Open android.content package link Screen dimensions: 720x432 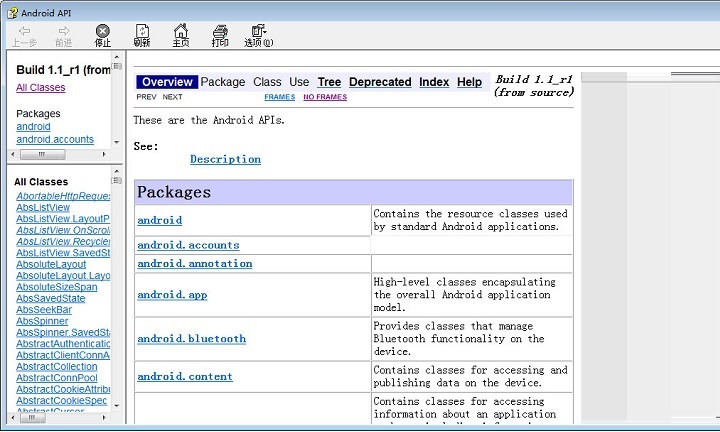(185, 376)
